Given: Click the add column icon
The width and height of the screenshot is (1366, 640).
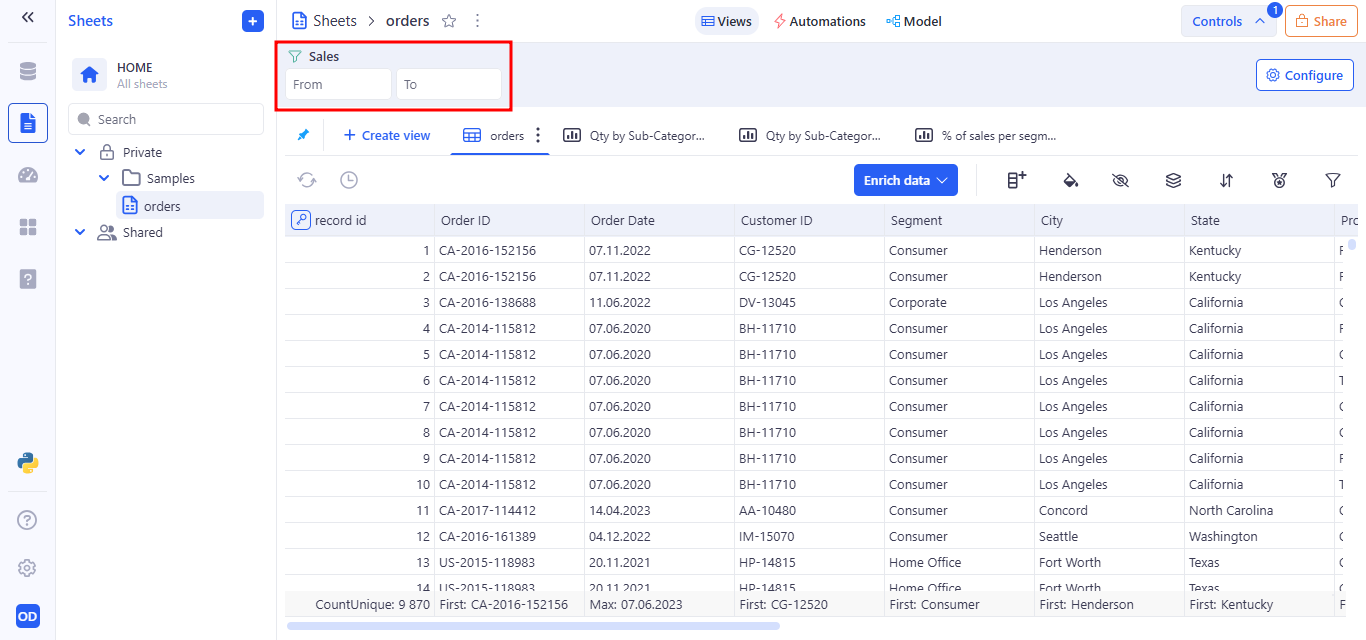Looking at the screenshot, I should [1016, 180].
